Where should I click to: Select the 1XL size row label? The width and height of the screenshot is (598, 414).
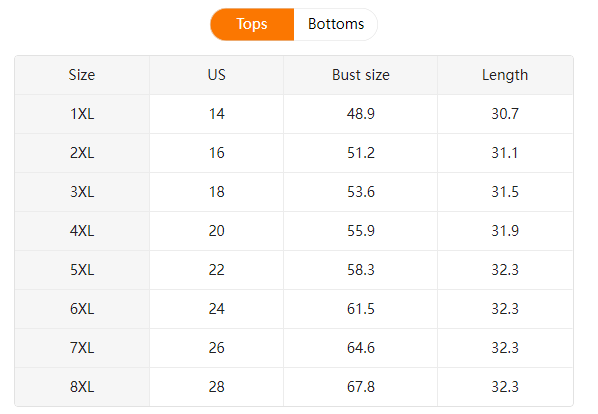coord(82,114)
